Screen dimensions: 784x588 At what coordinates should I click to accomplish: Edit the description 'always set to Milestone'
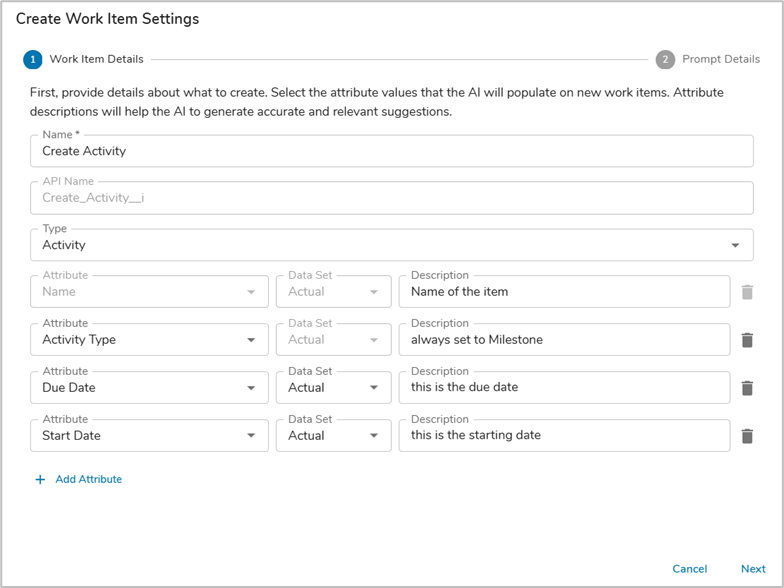[x=564, y=340]
